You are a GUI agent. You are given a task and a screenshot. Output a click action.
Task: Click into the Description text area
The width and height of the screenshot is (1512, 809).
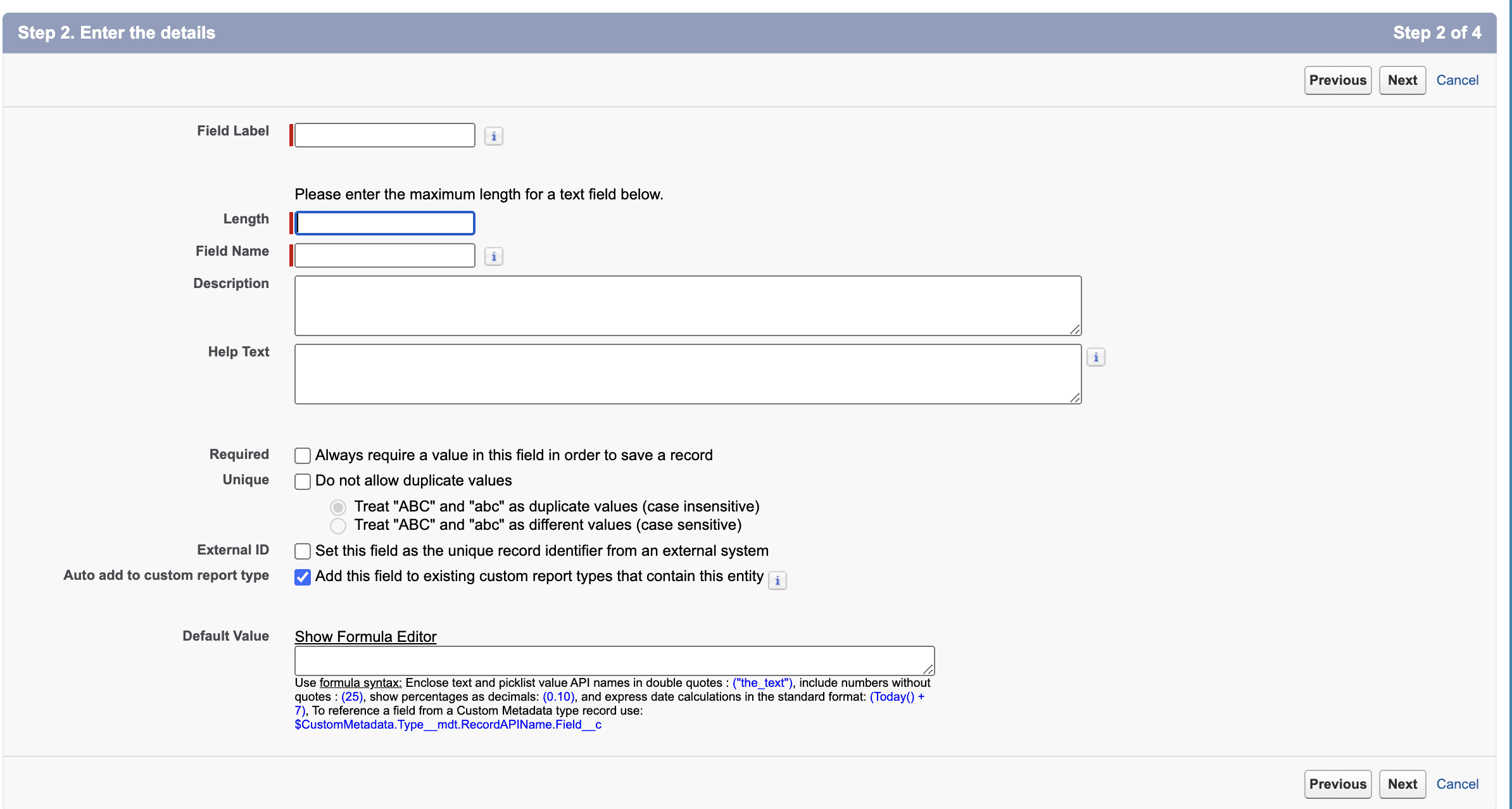point(688,306)
